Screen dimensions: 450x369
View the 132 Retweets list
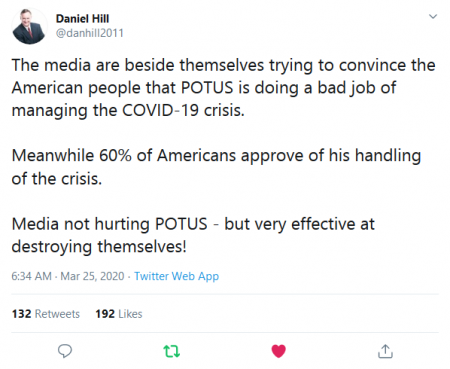tap(46, 314)
